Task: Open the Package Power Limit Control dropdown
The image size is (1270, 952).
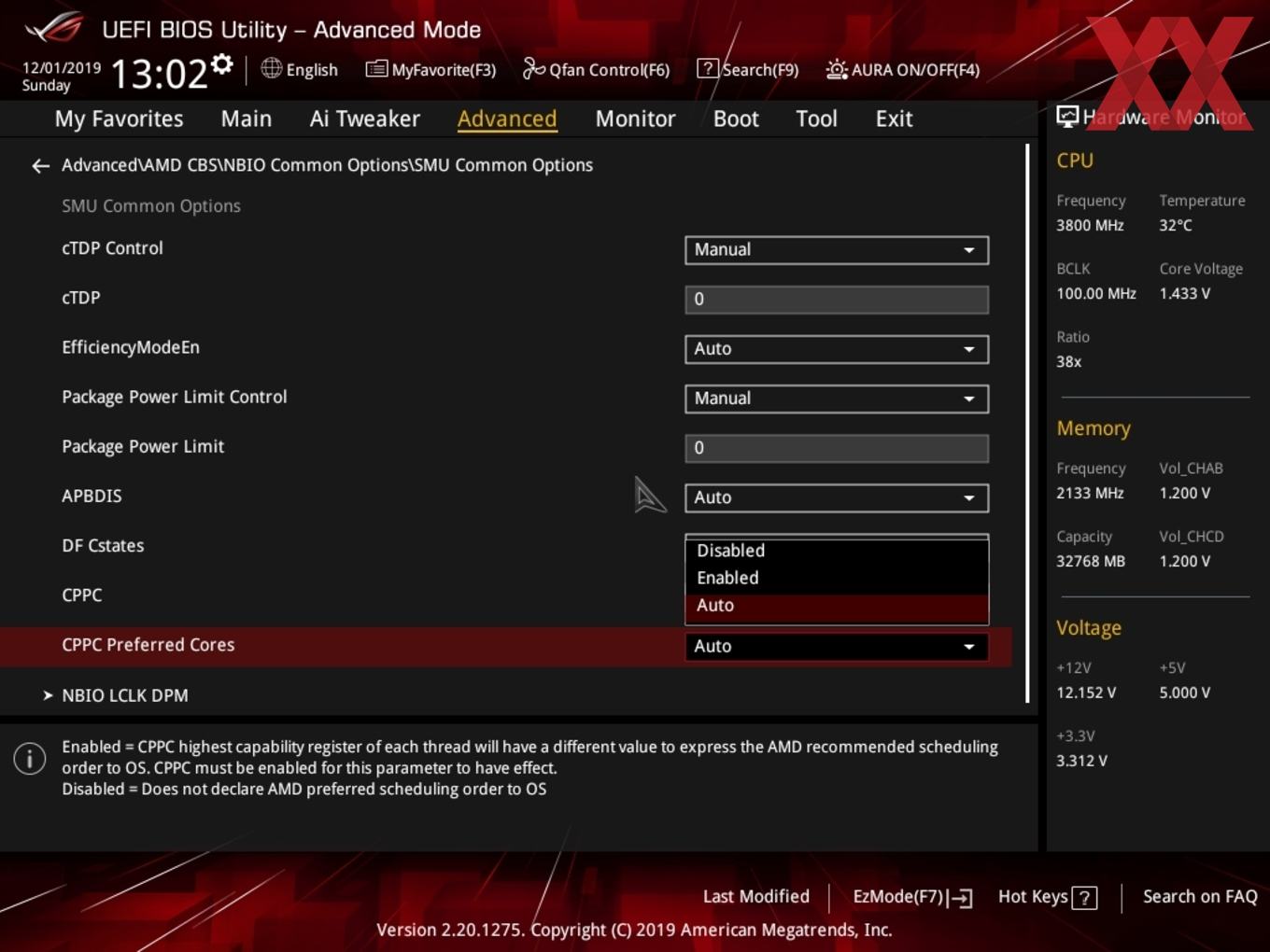Action: pyautogui.click(x=837, y=399)
